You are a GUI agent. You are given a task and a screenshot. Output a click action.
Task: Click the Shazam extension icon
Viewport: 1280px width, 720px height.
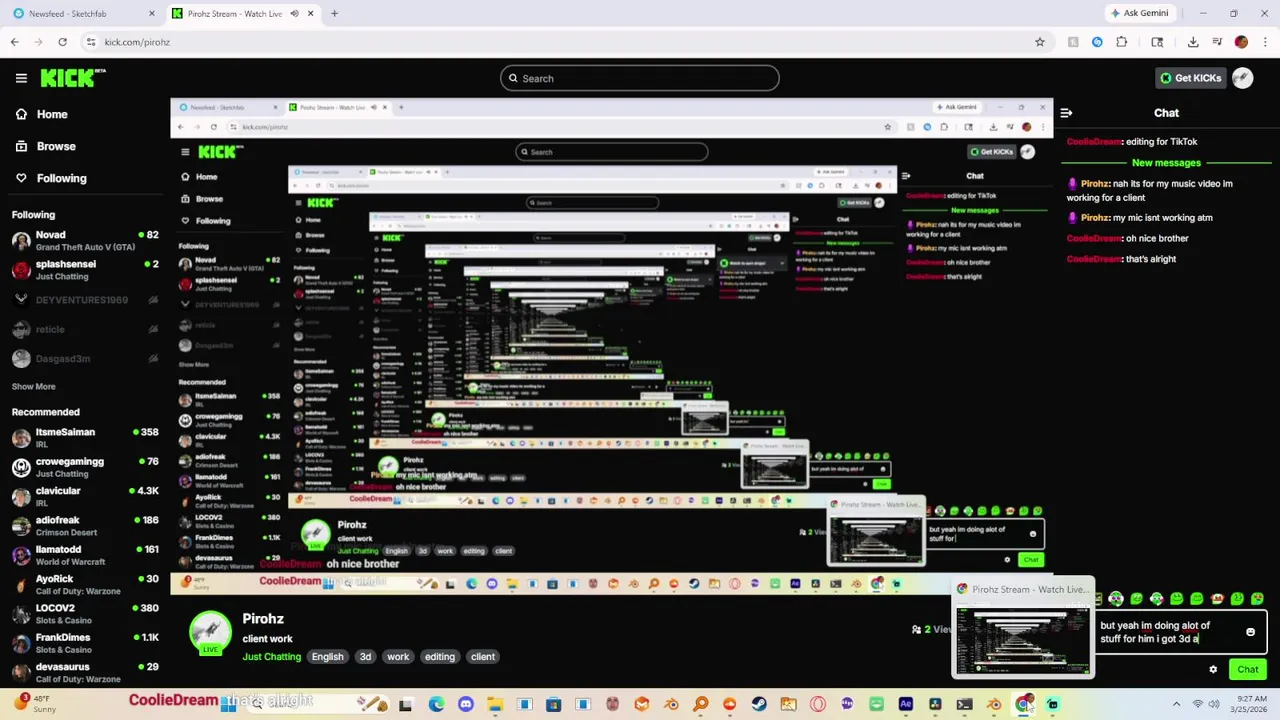[x=1097, y=42]
